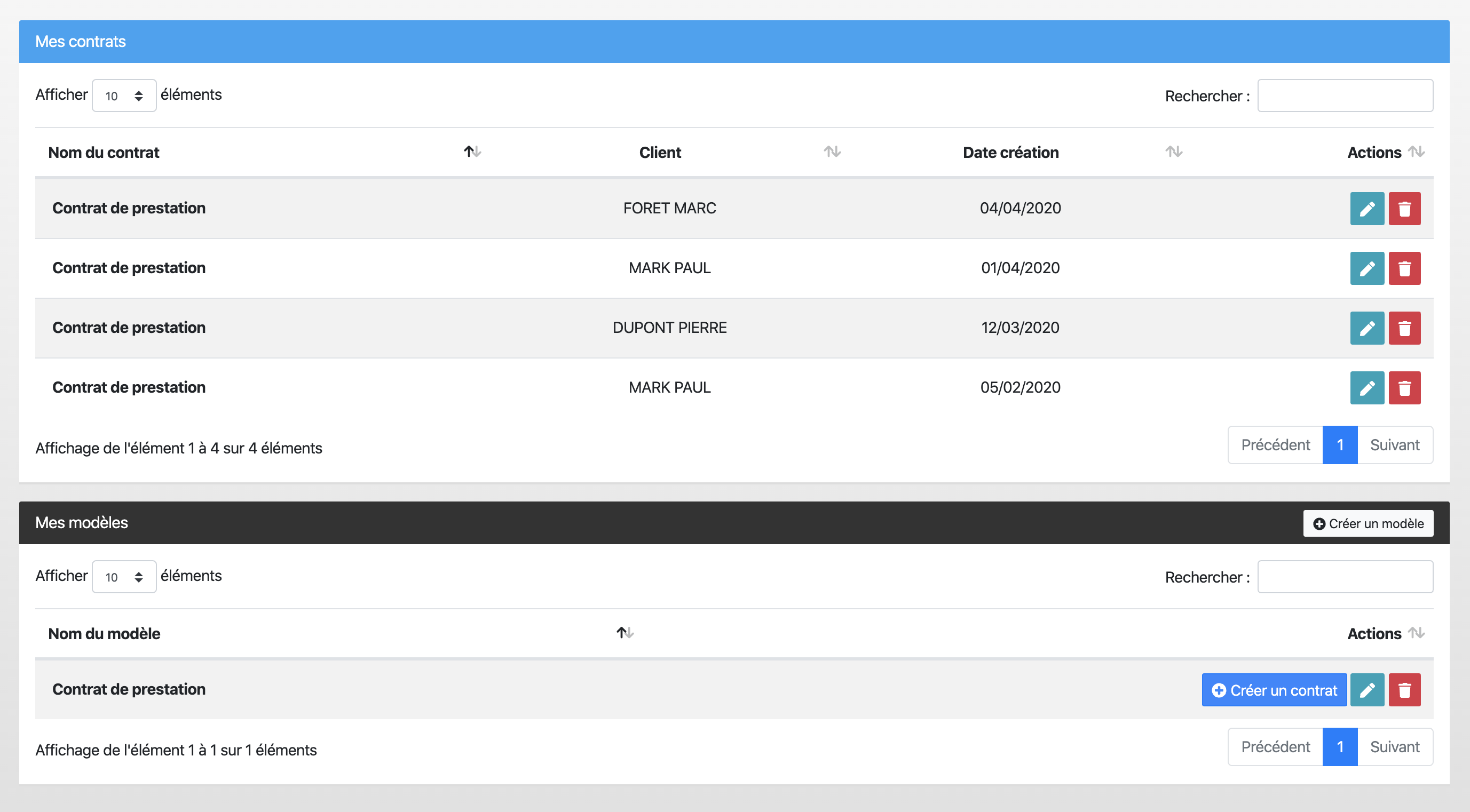
Task: Delete the Contrat de prestation model
Action: point(1404,690)
